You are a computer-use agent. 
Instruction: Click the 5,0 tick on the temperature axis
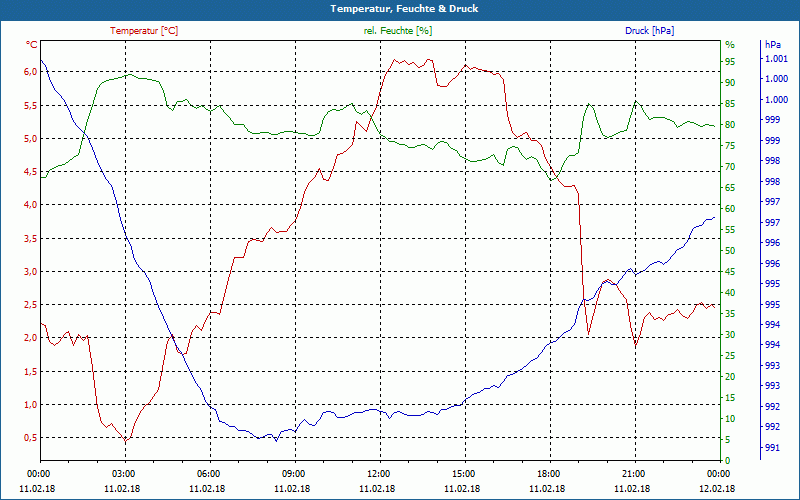point(31,139)
